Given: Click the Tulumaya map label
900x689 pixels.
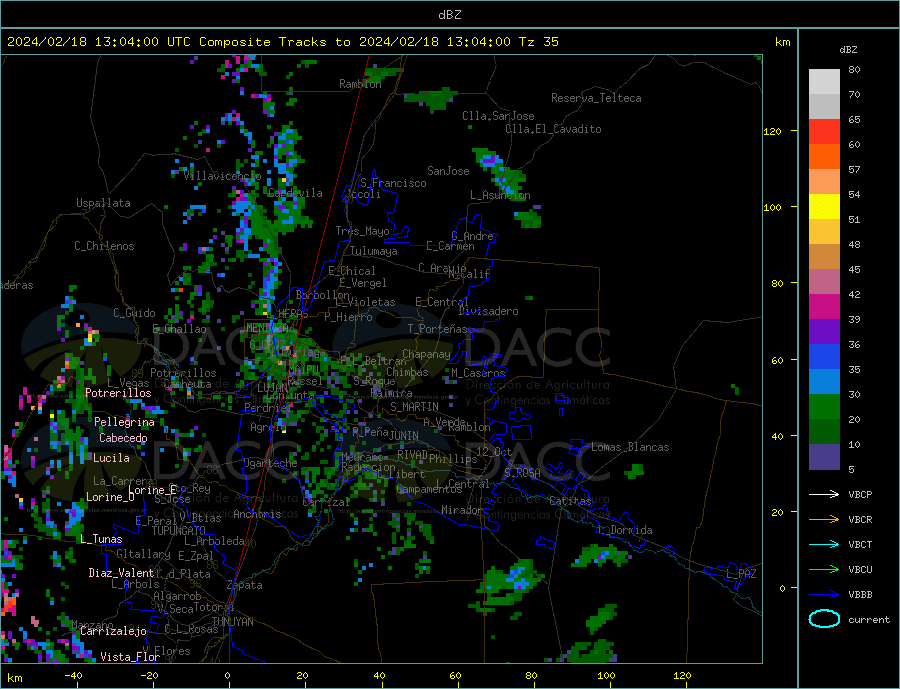Looking at the screenshot, I should (x=374, y=251).
